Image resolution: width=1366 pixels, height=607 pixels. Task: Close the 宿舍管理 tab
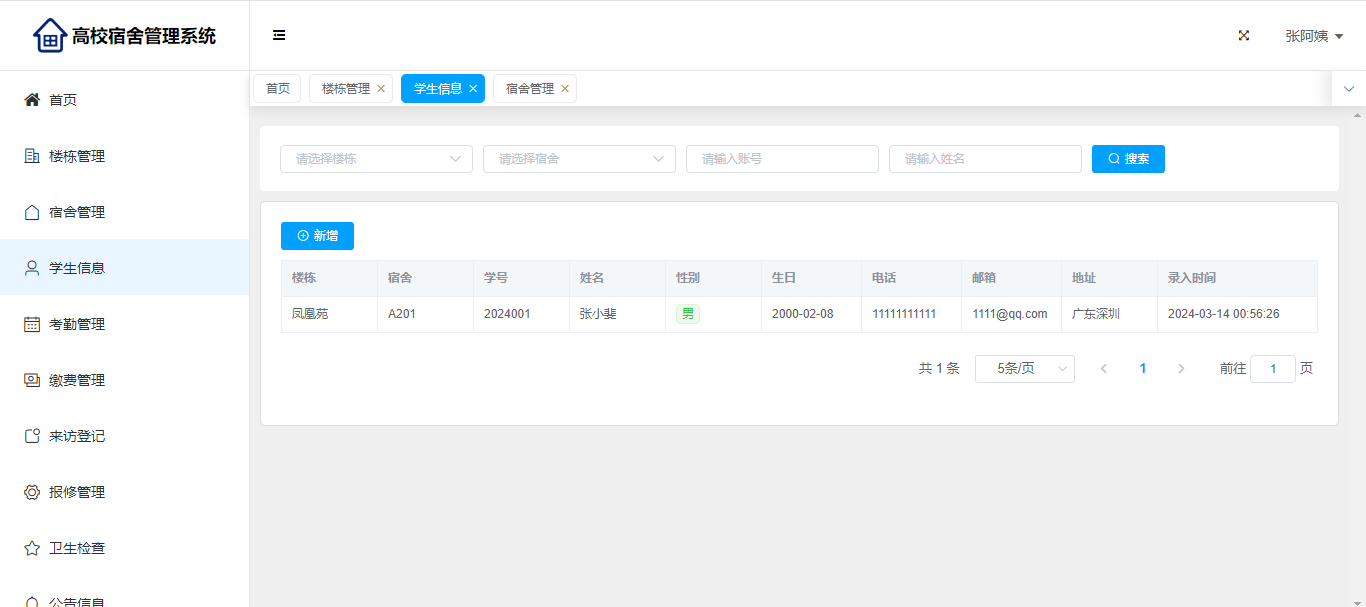pyautogui.click(x=565, y=89)
